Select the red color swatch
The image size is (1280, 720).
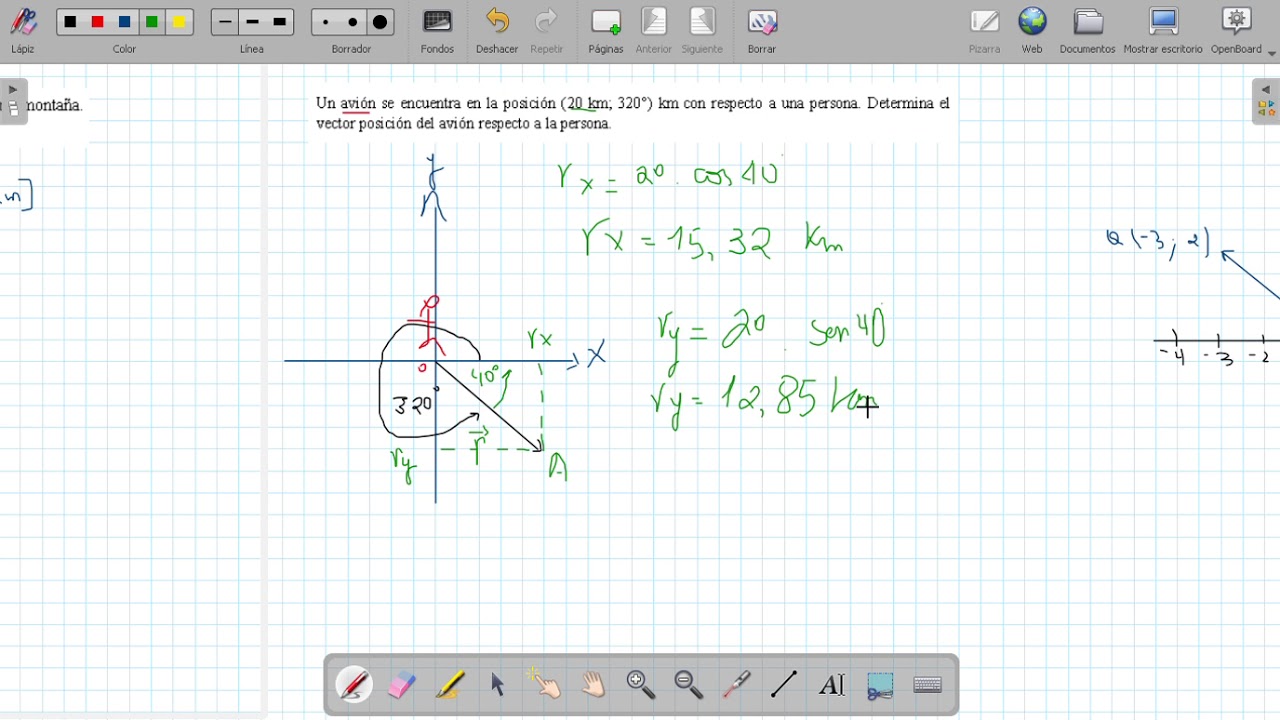97,22
